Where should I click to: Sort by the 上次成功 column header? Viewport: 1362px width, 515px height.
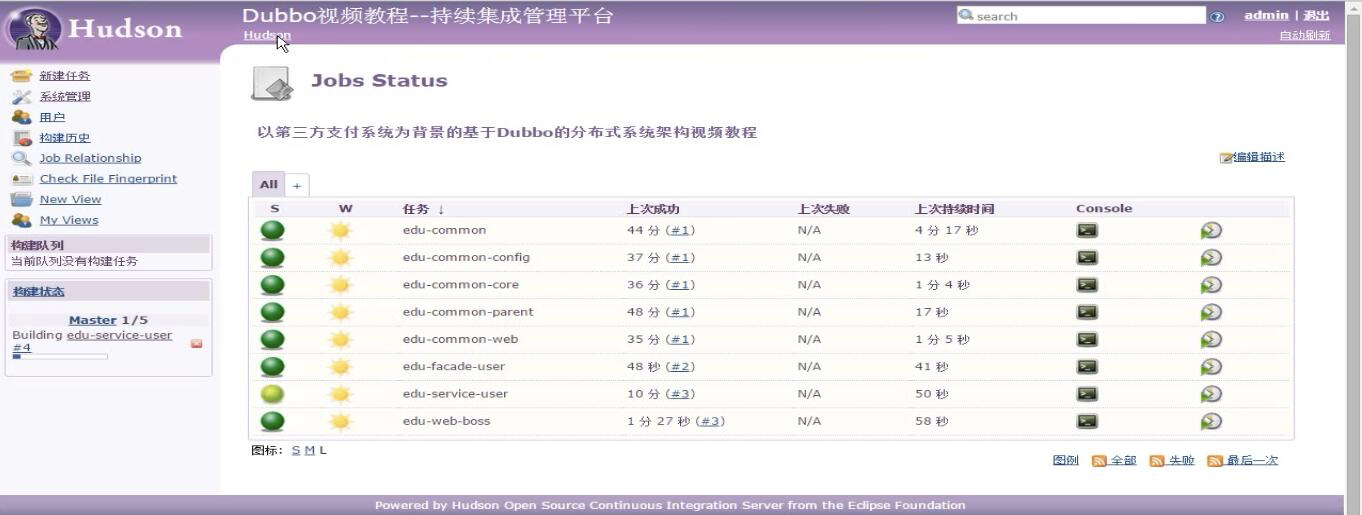652,209
